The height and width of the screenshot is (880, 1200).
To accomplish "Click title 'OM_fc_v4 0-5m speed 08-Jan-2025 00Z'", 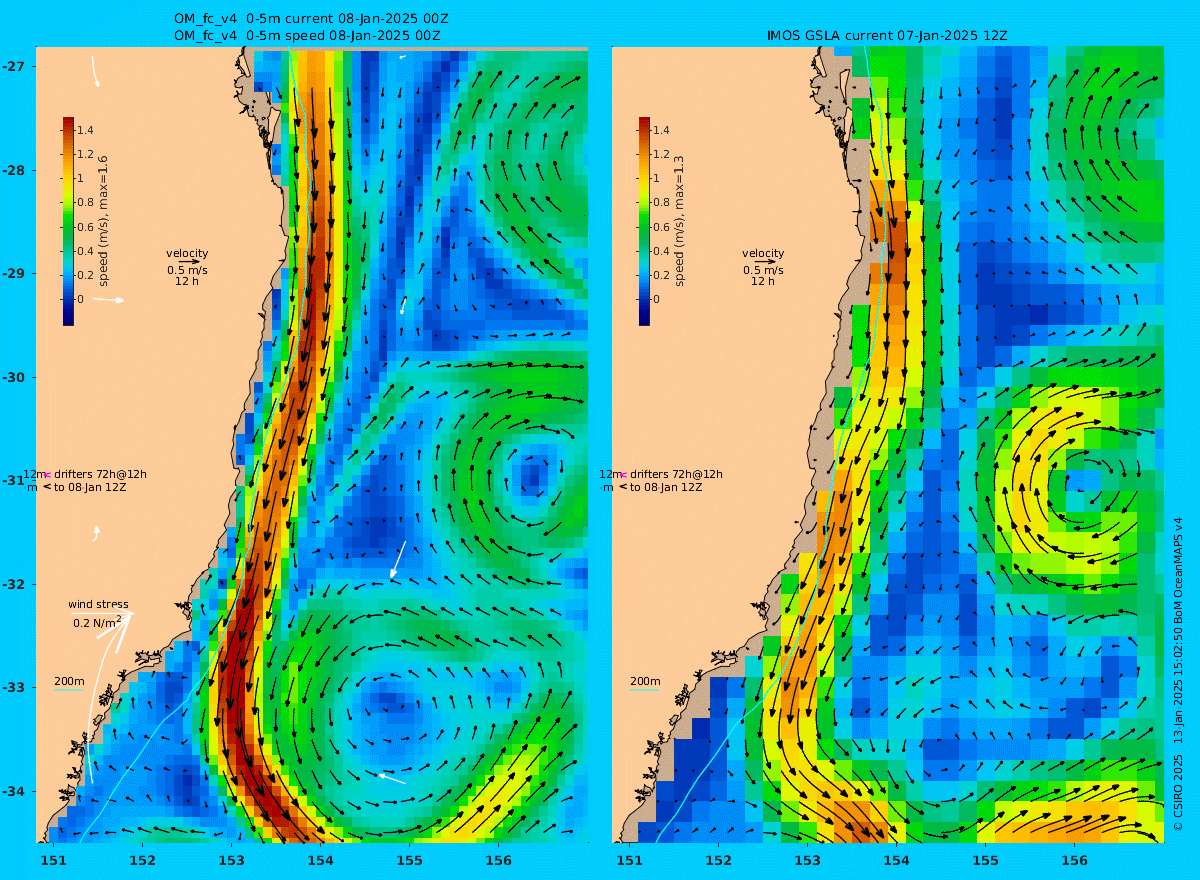I will [x=307, y=35].
